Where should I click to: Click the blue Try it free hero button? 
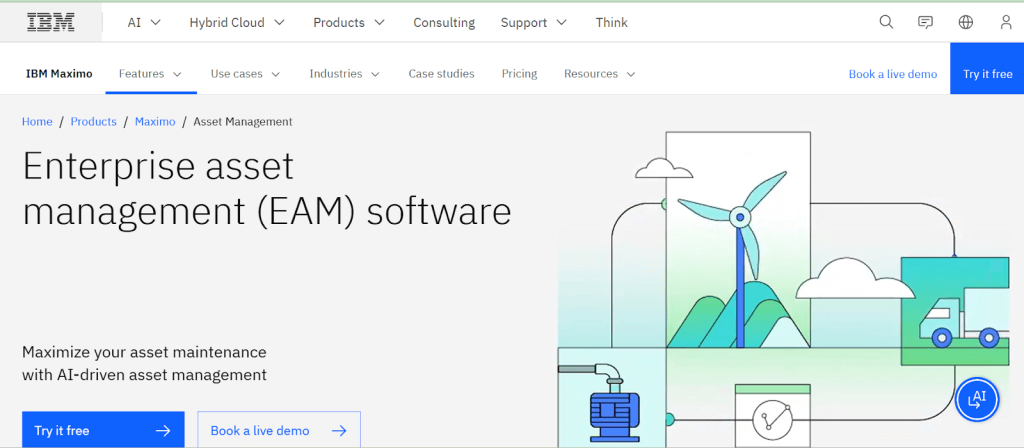103,430
